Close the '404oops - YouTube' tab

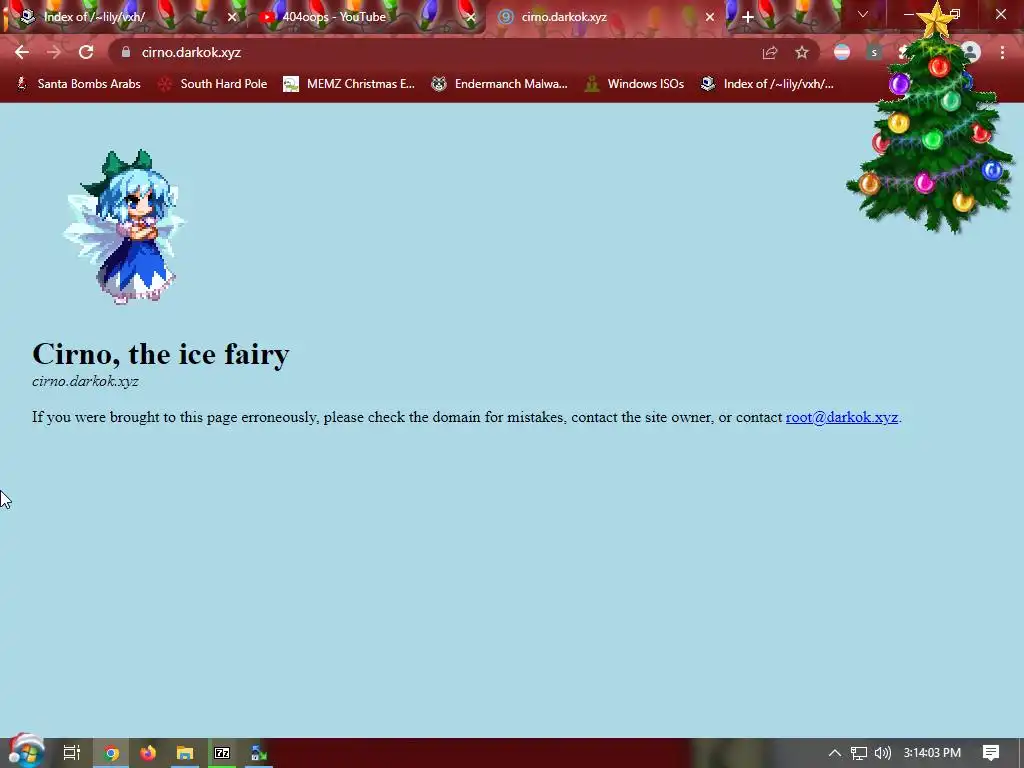(x=471, y=17)
